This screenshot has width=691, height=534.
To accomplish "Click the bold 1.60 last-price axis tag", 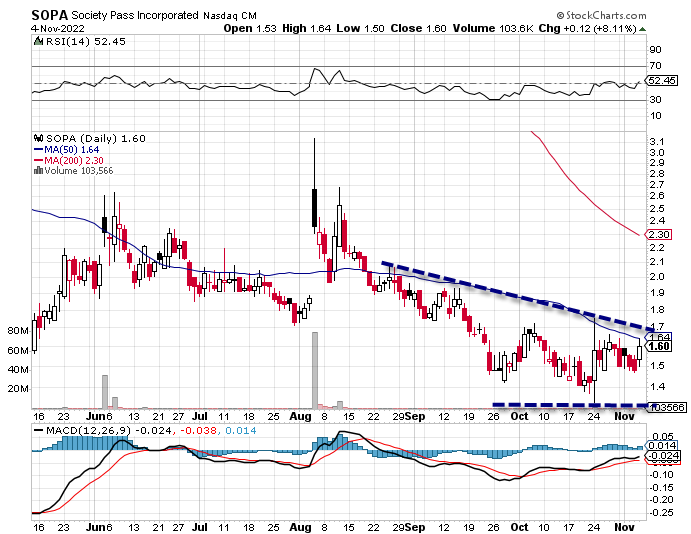I will point(659,346).
